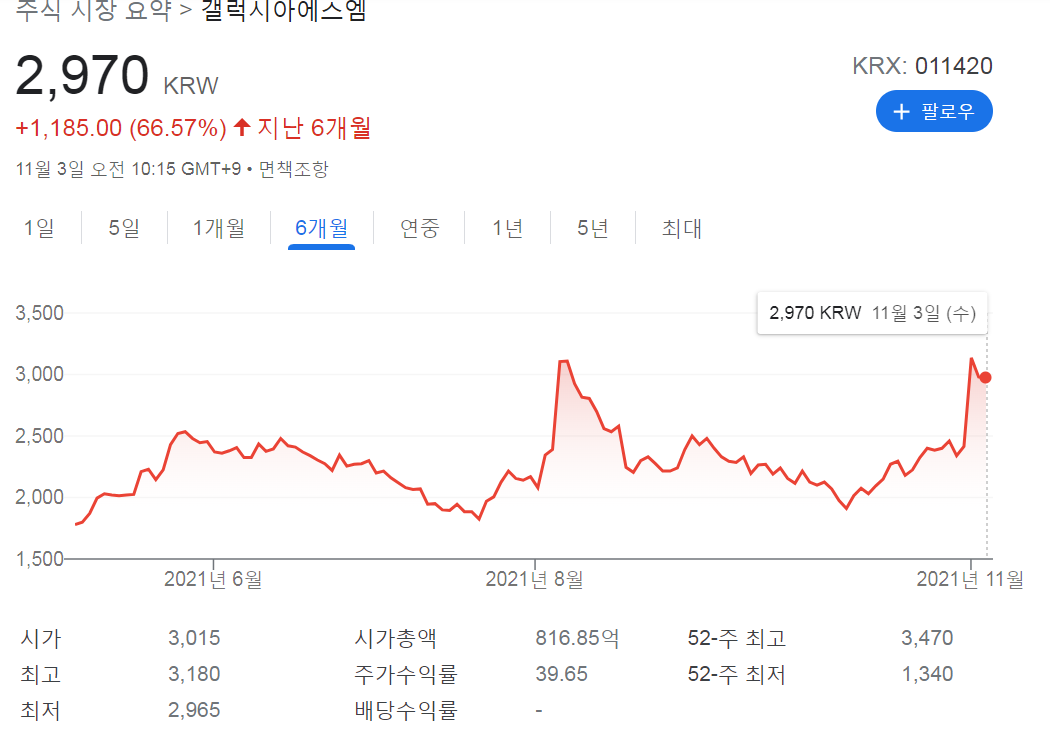The height and width of the screenshot is (741, 1050).
Task: Click the 3,470 52-week high value
Action: click(927, 638)
